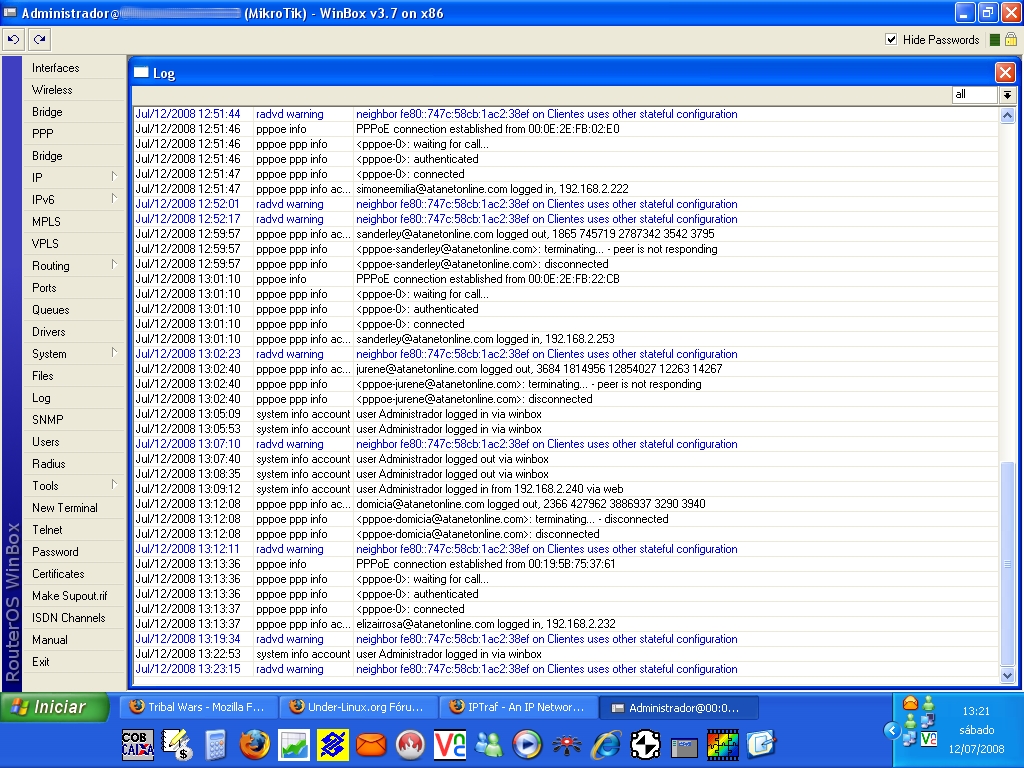The image size is (1024, 768).
Task: Open the Certificates section
Action: pos(58,574)
